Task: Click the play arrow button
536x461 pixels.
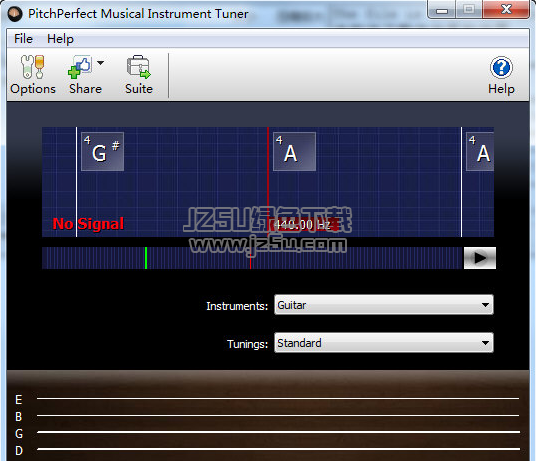Action: [x=480, y=258]
